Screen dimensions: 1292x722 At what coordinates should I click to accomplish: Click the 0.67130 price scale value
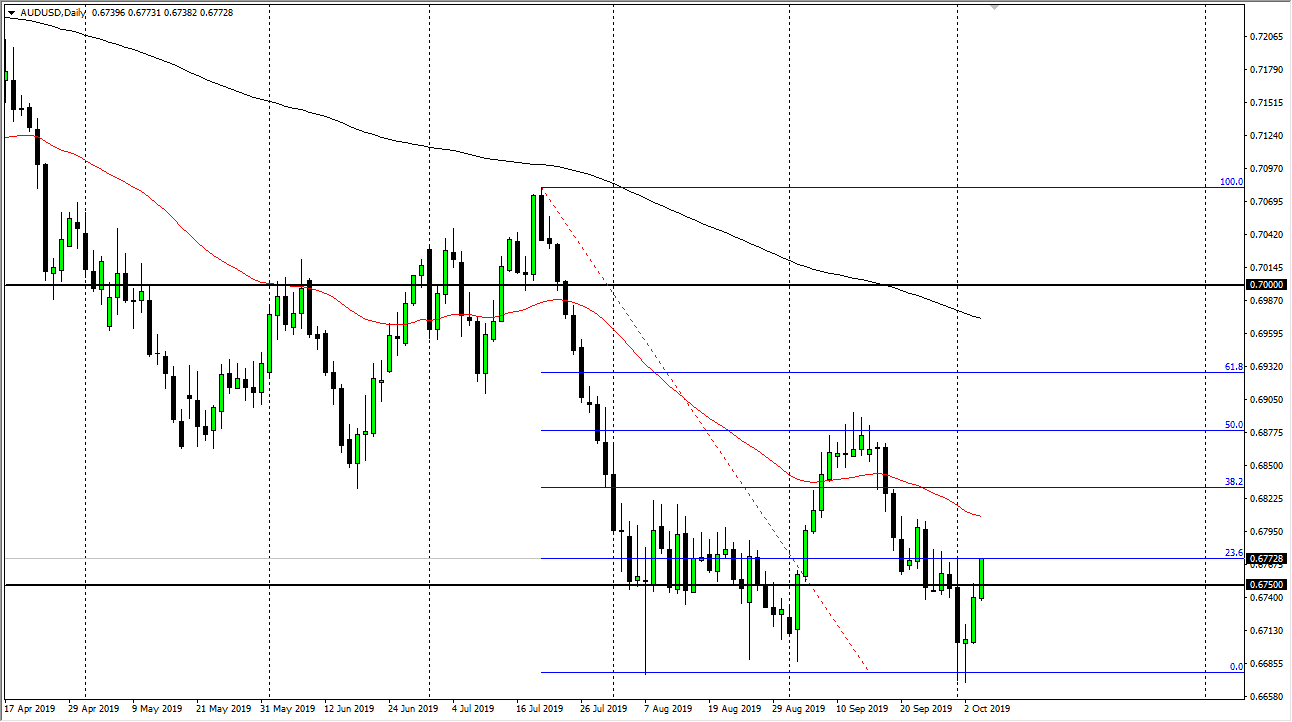[x=1266, y=631]
